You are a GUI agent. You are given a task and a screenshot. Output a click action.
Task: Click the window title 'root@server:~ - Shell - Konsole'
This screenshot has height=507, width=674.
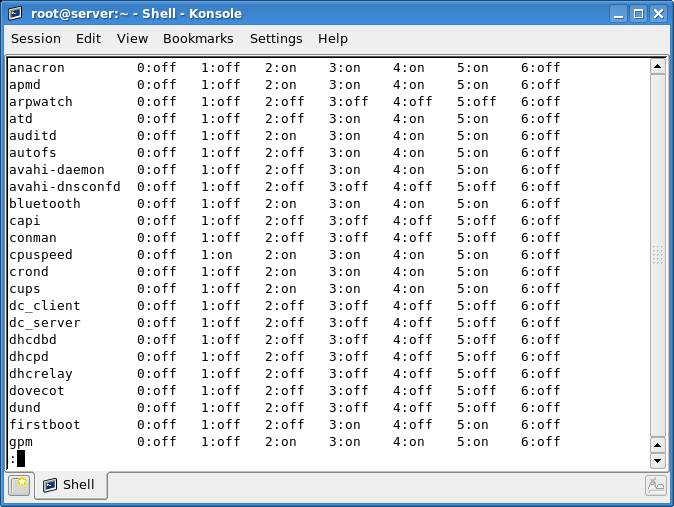tap(136, 14)
